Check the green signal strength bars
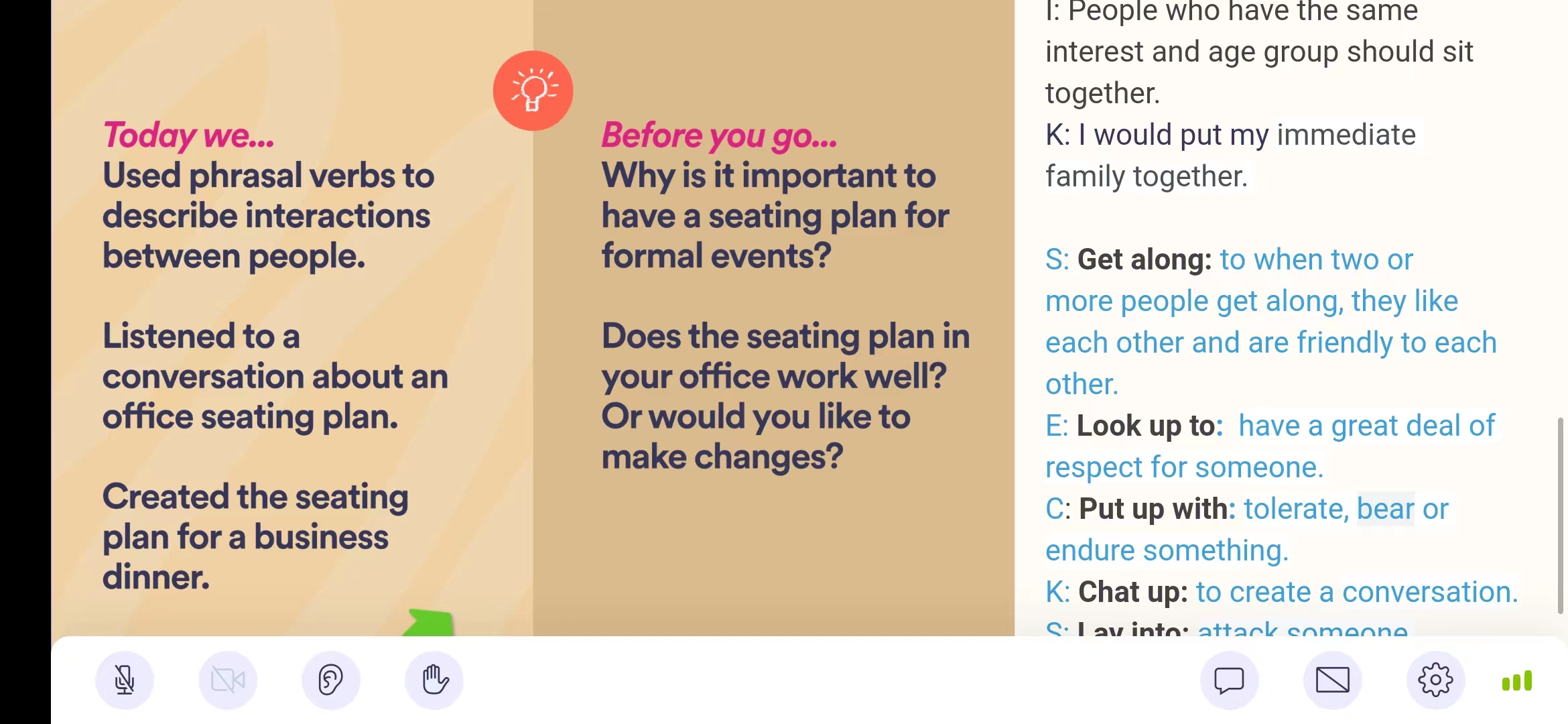The image size is (1568, 724). (x=1517, y=680)
